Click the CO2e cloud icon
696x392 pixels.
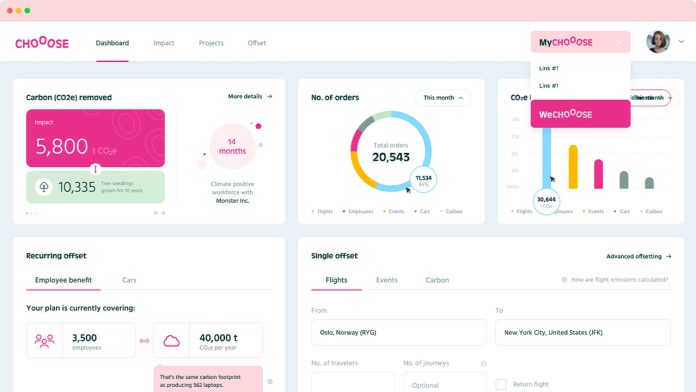pos(171,341)
